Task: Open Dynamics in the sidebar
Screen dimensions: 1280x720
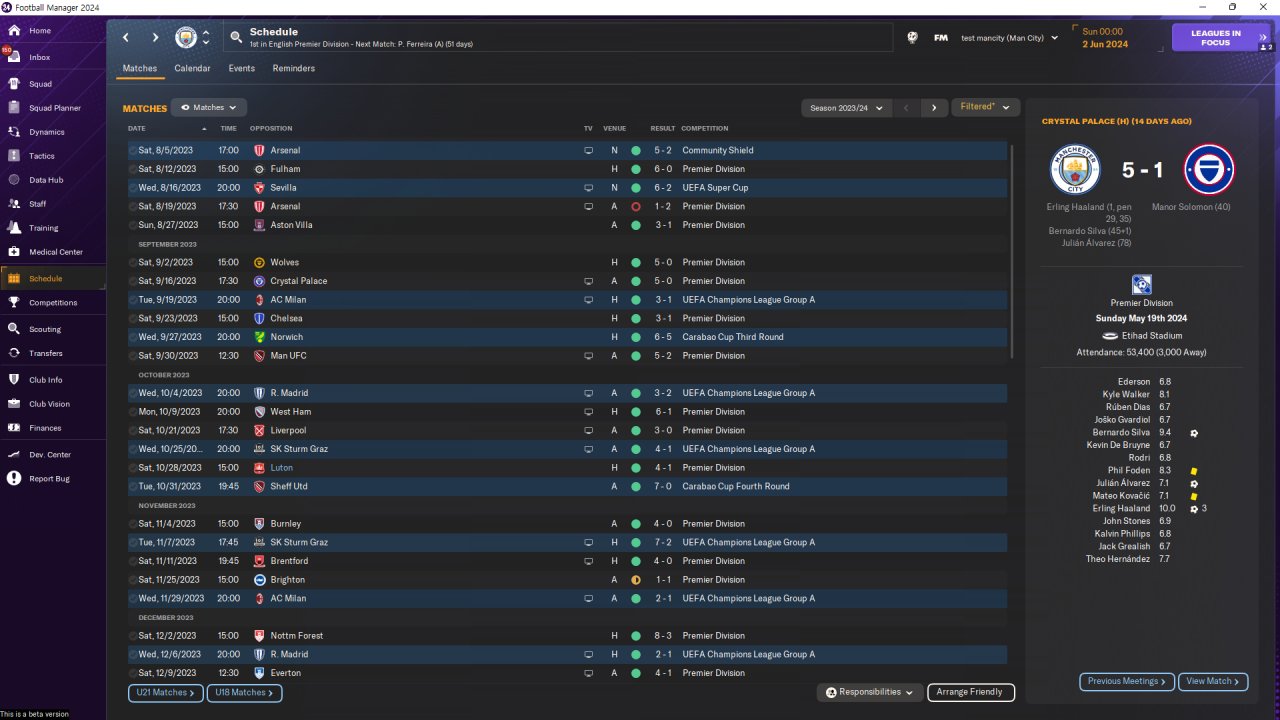Action: point(46,132)
